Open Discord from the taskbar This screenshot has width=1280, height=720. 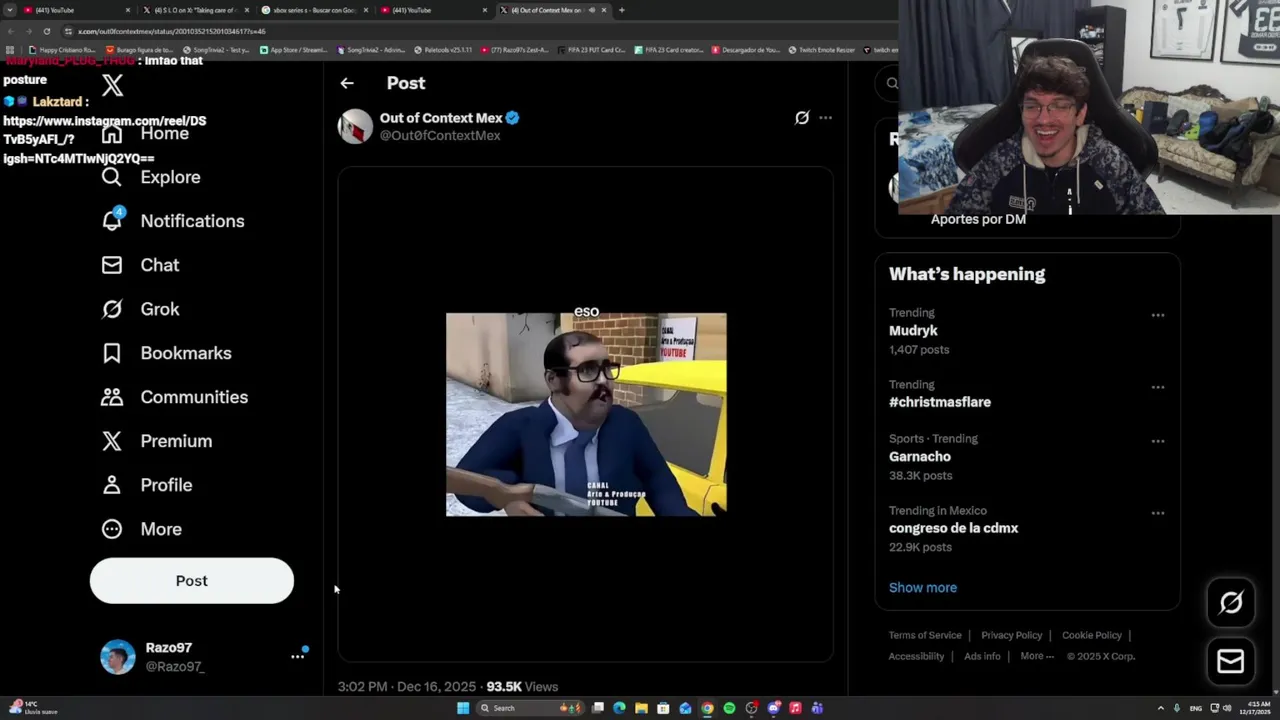pos(773,708)
